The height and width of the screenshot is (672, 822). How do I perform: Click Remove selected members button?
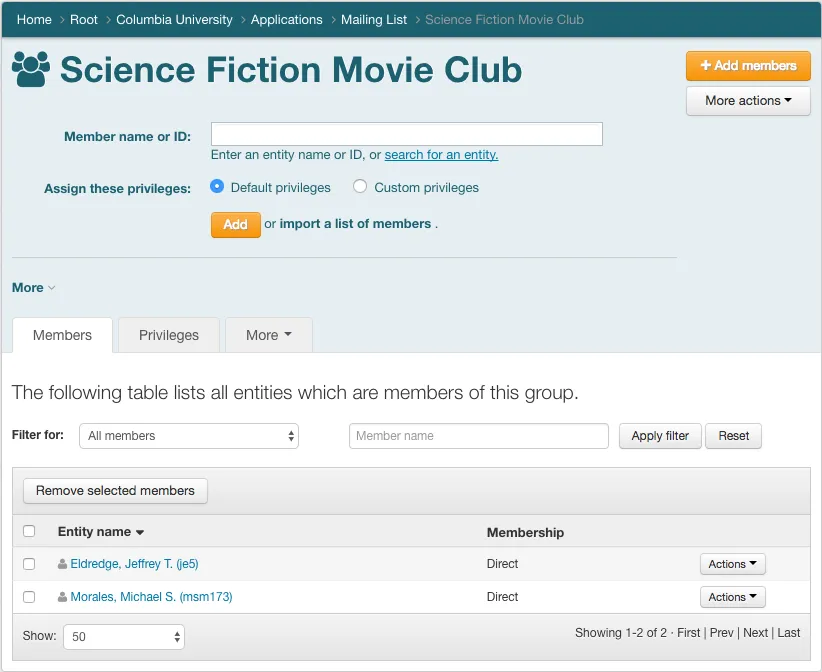115,491
